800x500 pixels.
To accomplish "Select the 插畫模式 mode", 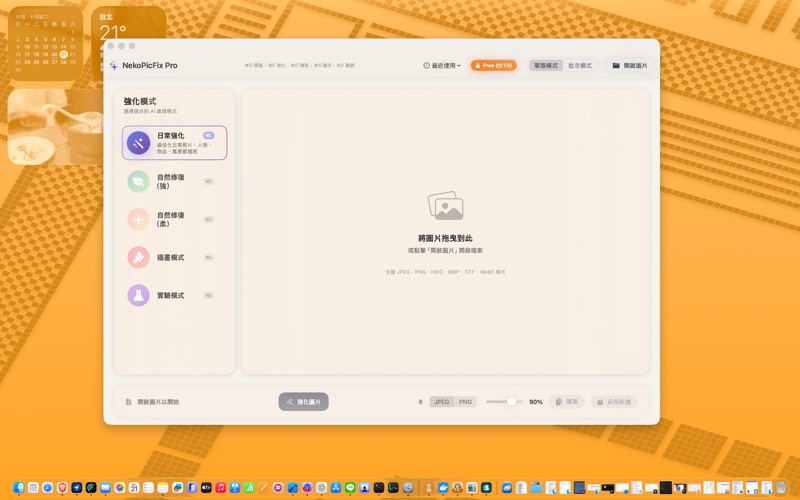I will [174, 258].
